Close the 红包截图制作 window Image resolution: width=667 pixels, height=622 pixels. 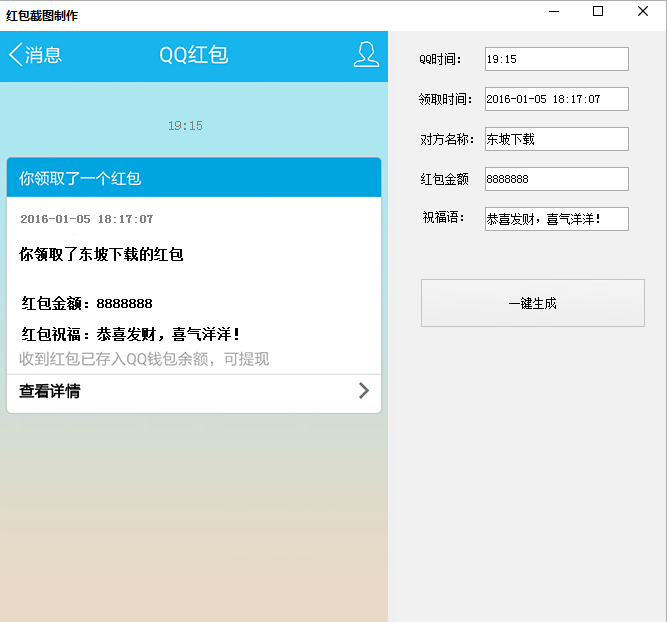[643, 11]
